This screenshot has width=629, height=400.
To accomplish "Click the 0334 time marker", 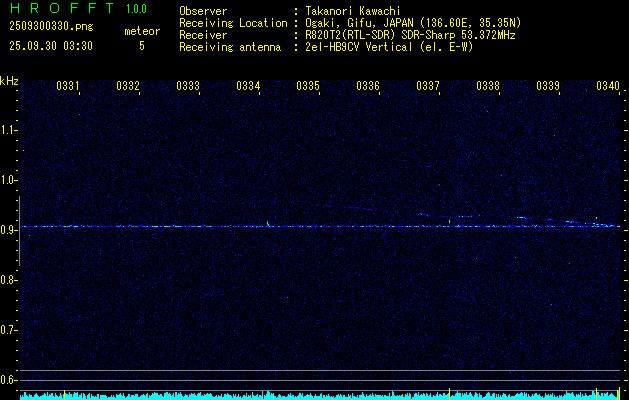I will 248,86.
